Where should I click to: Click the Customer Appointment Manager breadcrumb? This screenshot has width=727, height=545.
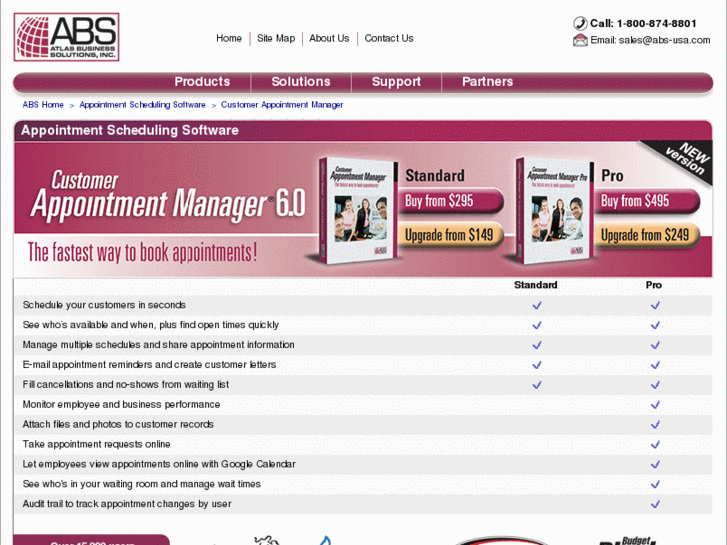282,105
